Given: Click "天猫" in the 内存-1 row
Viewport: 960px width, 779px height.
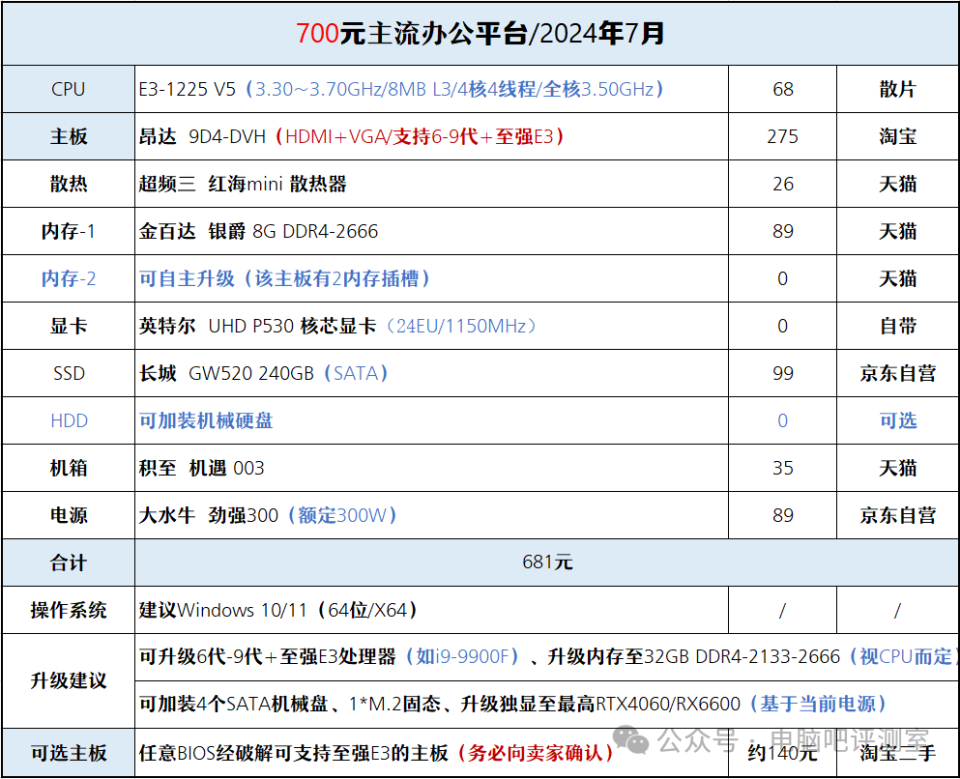Looking at the screenshot, I should [x=898, y=231].
